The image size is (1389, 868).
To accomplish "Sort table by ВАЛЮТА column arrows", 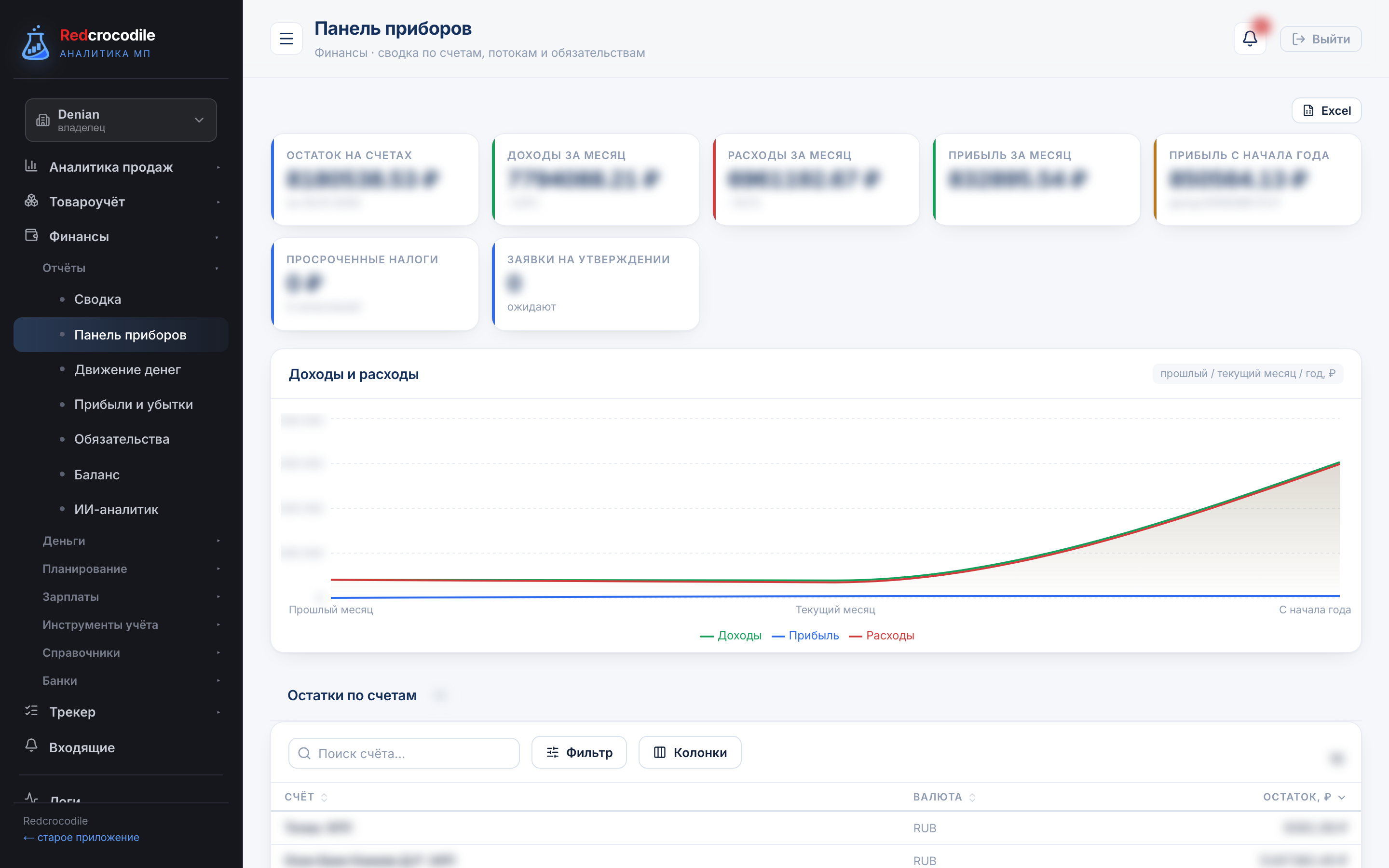I will pos(972,798).
